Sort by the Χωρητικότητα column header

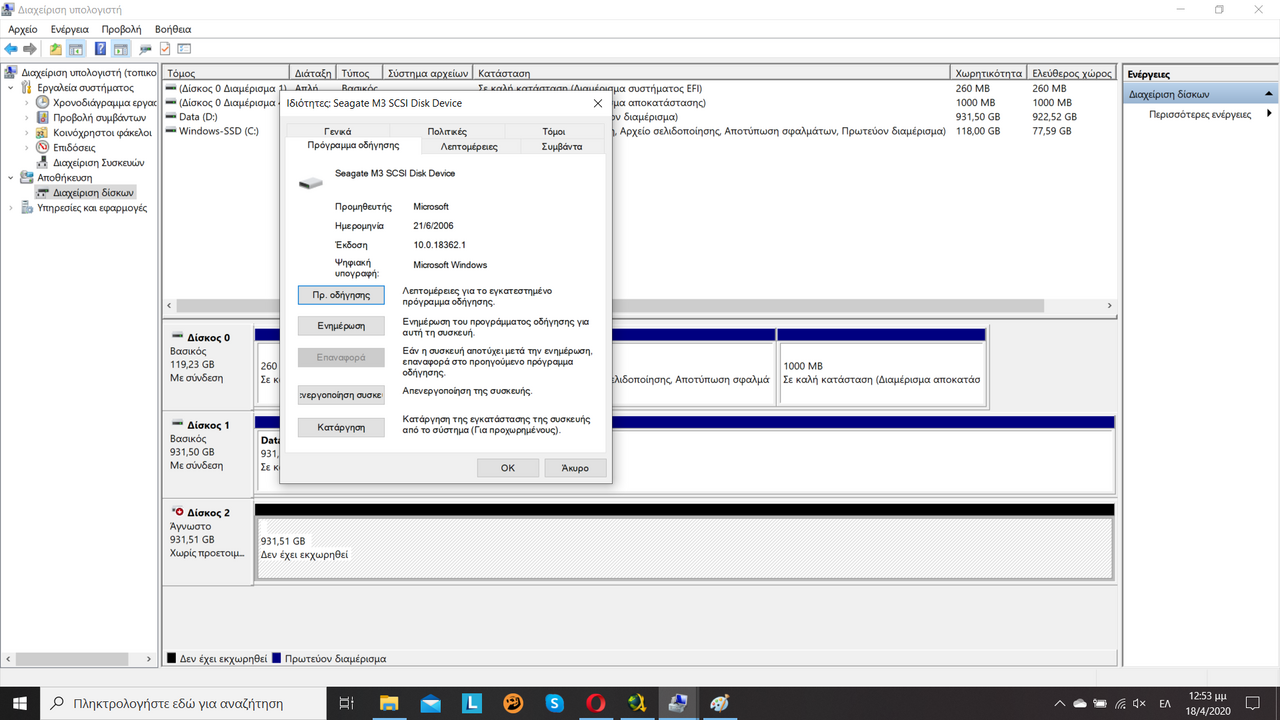(988, 73)
